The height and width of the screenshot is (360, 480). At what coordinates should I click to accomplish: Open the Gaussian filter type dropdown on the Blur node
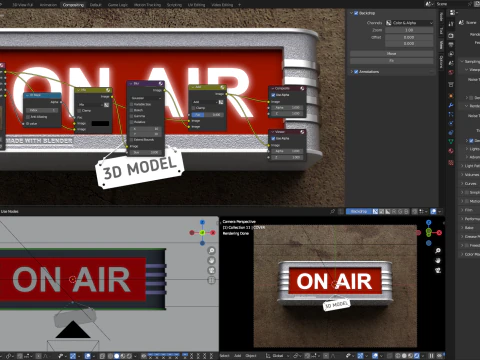tap(146, 98)
